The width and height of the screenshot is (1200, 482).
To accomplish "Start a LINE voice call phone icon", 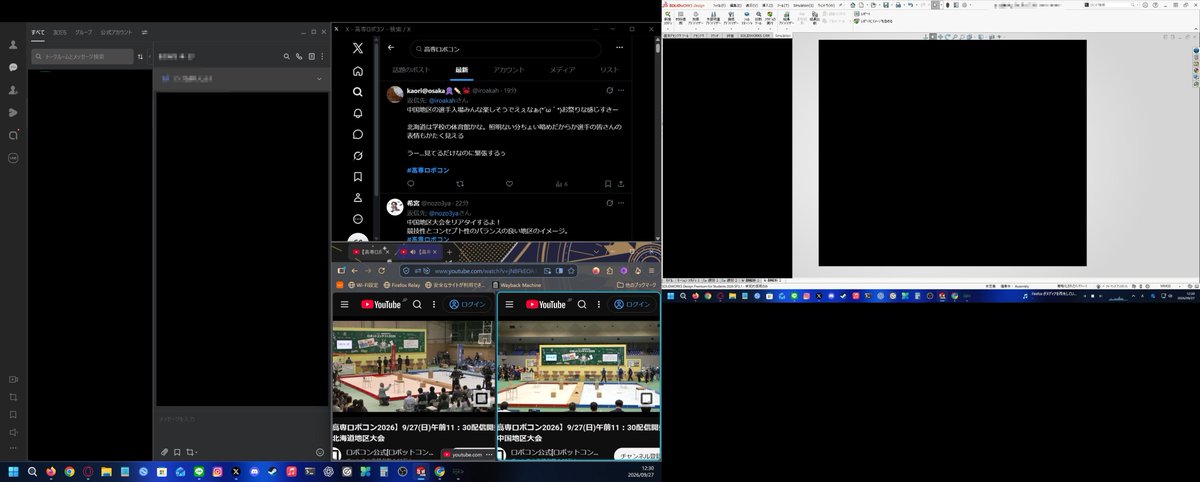I will click(x=299, y=56).
